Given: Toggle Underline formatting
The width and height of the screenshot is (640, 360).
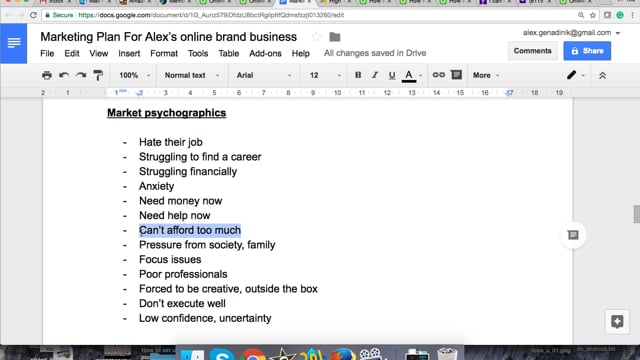Looking at the screenshot, I should coord(392,75).
